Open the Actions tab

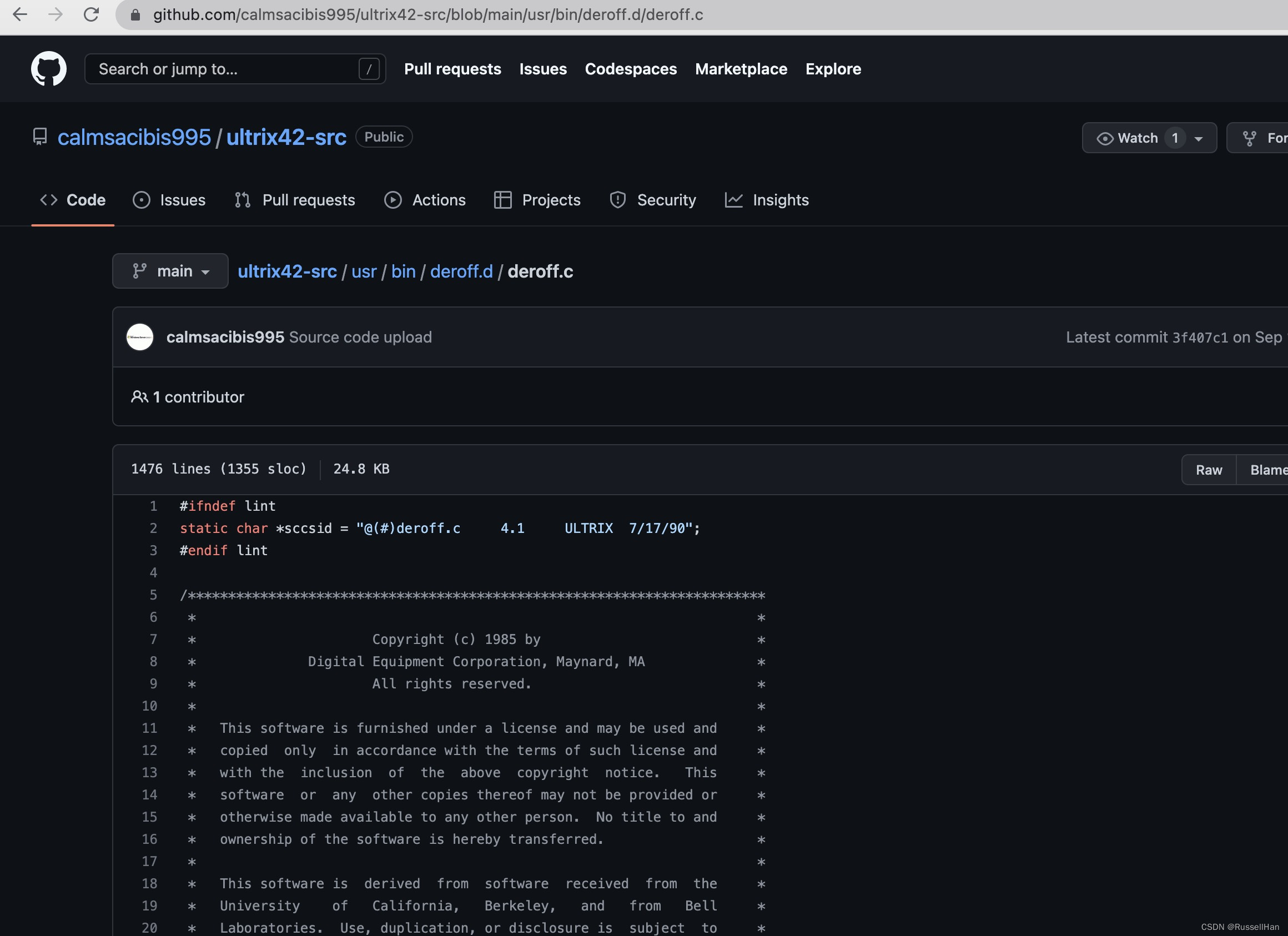point(425,200)
